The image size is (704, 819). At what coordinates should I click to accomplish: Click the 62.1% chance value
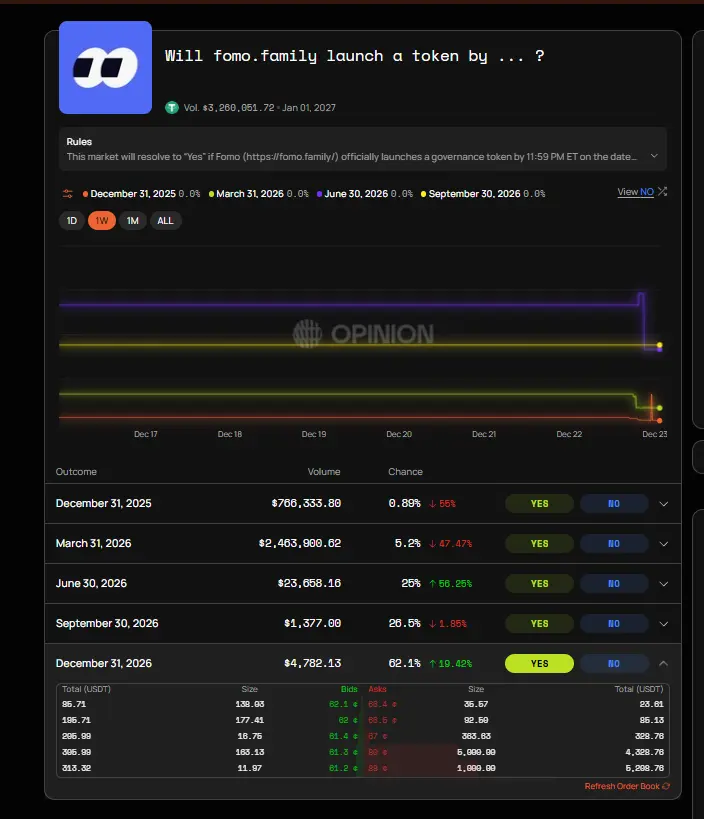pos(405,663)
